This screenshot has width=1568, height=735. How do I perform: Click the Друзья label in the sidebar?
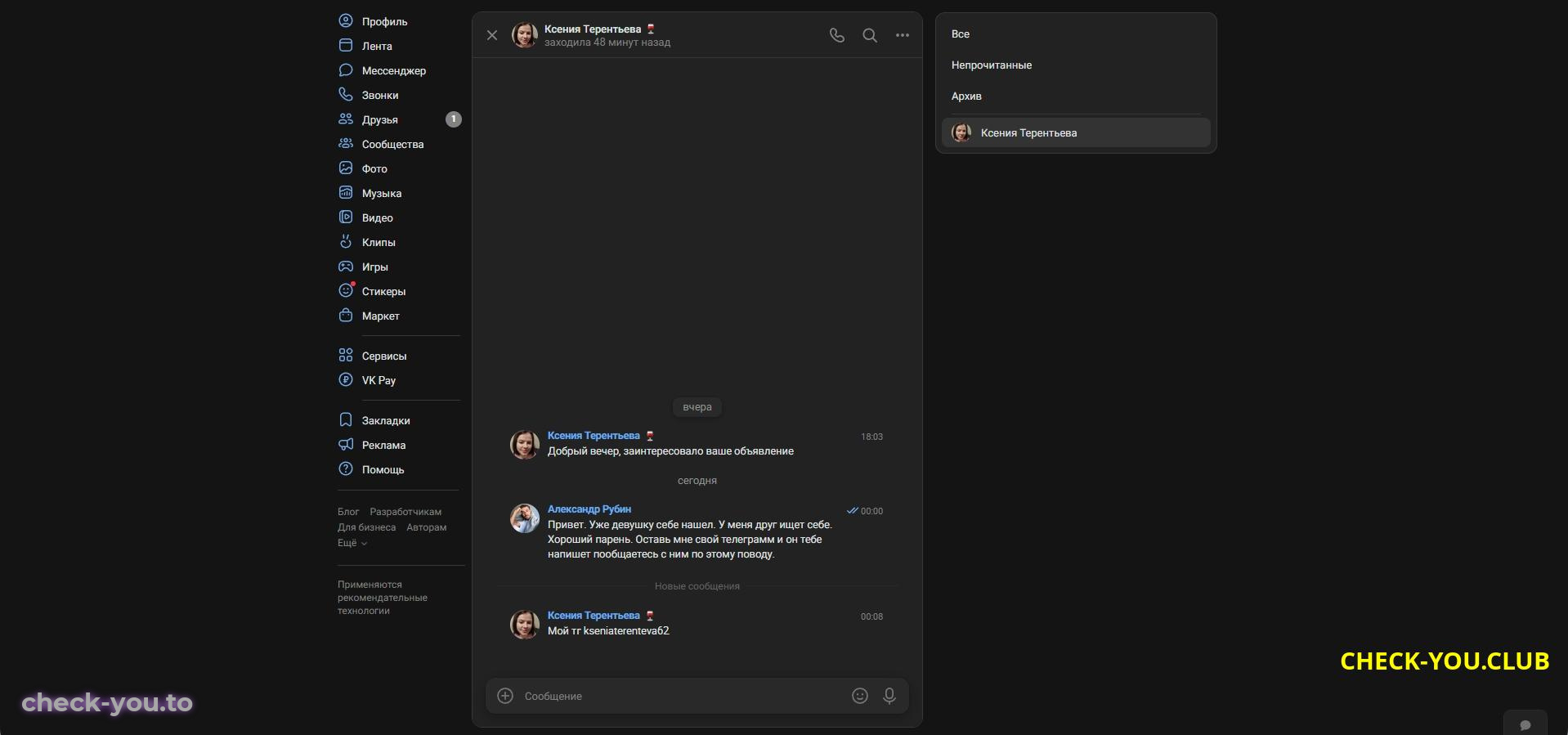point(380,119)
